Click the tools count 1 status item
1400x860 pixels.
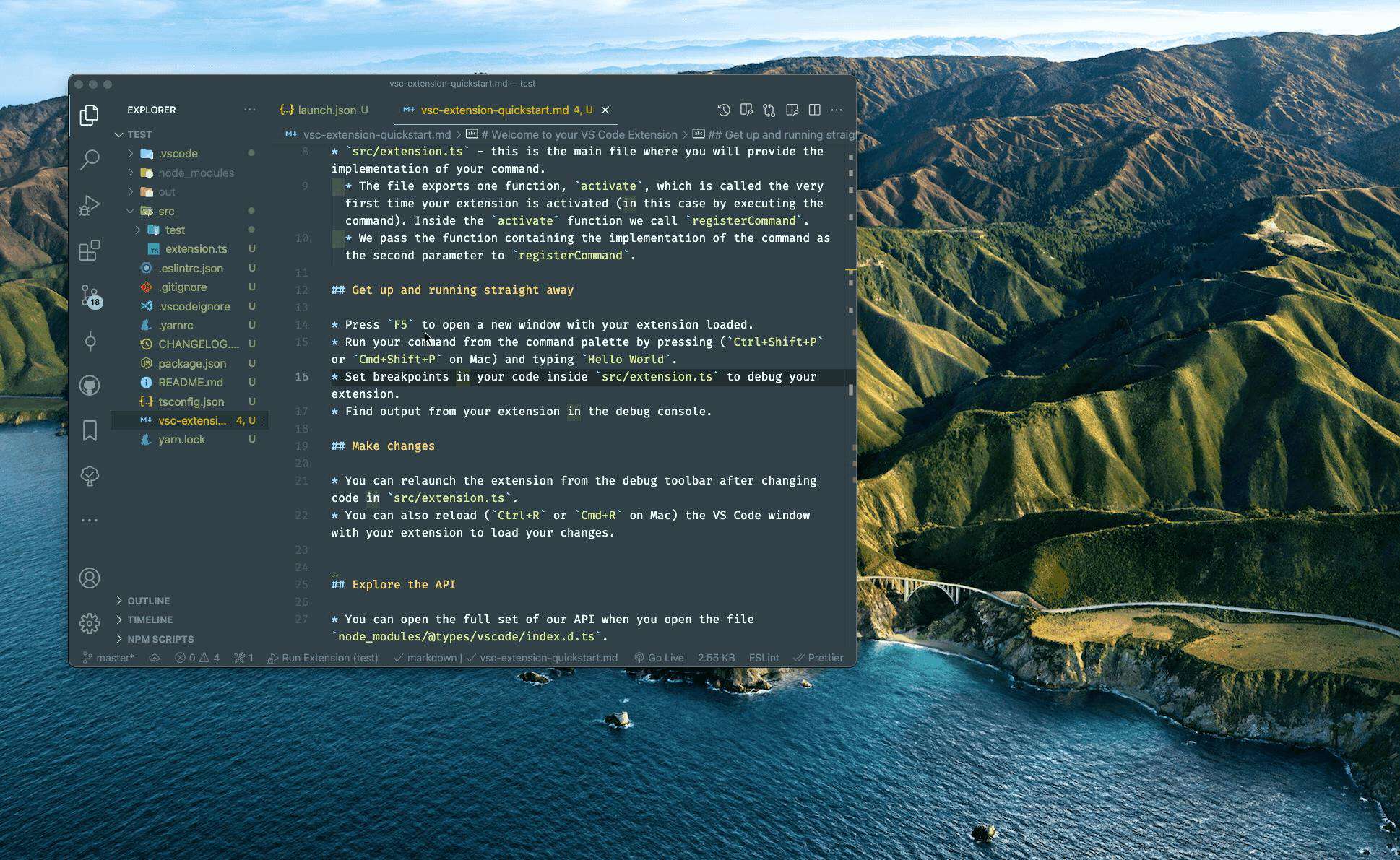pyautogui.click(x=243, y=658)
